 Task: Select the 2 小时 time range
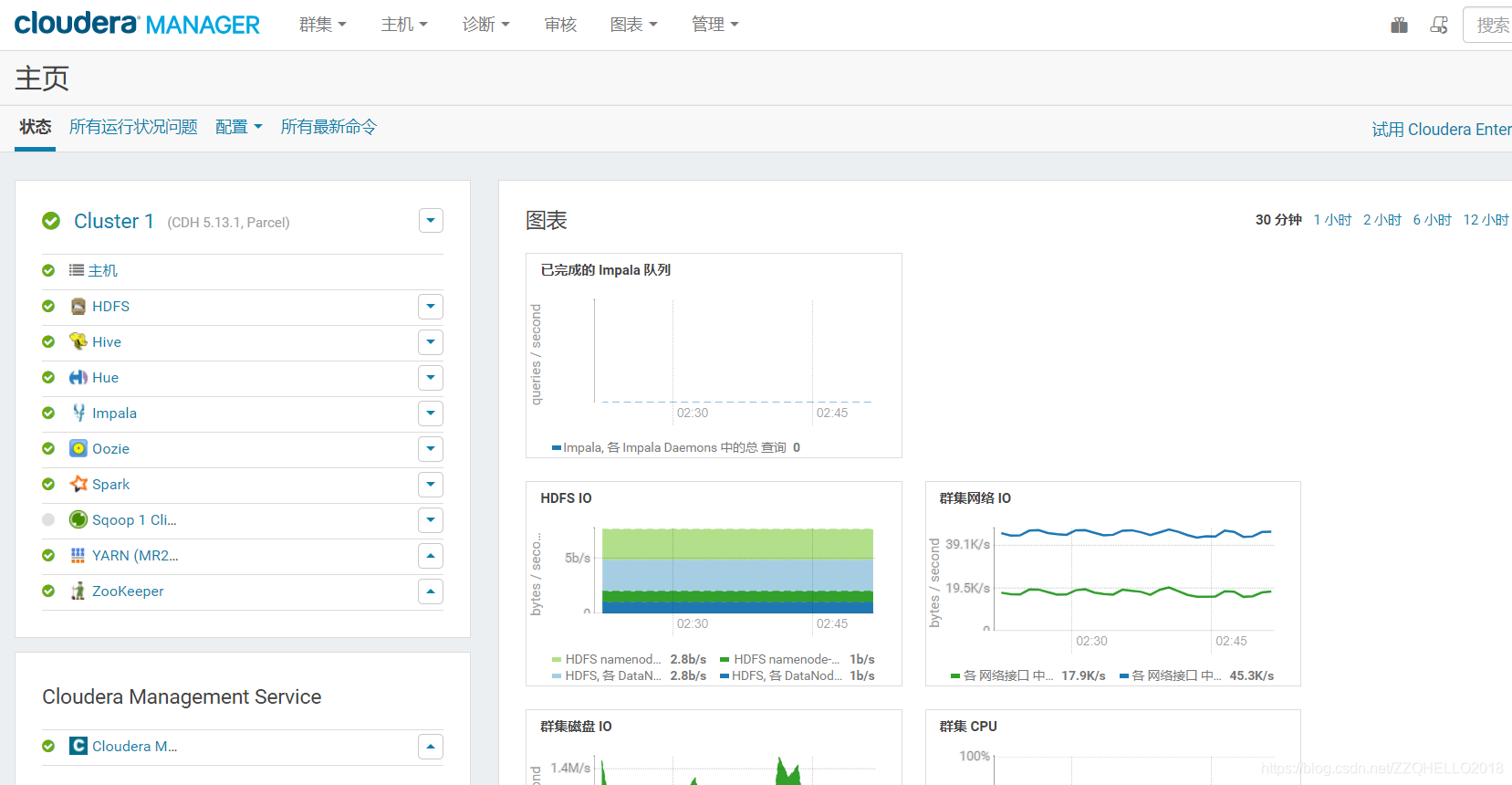tap(1382, 220)
